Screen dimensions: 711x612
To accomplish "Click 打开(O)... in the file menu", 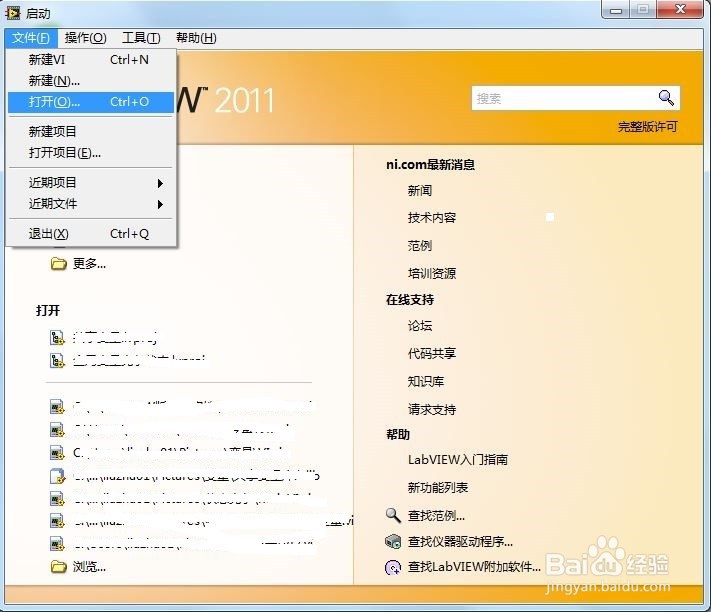I will tap(91, 102).
